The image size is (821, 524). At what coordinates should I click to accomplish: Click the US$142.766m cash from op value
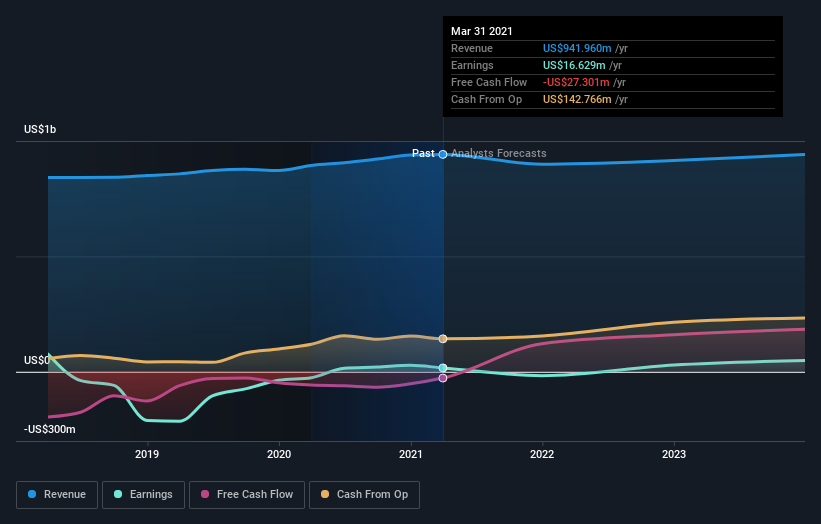(577, 99)
